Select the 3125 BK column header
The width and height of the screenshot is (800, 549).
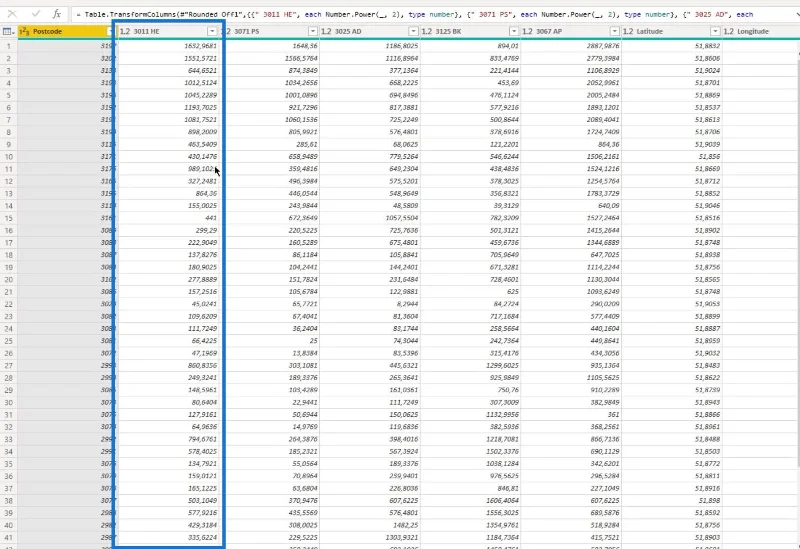470,32
